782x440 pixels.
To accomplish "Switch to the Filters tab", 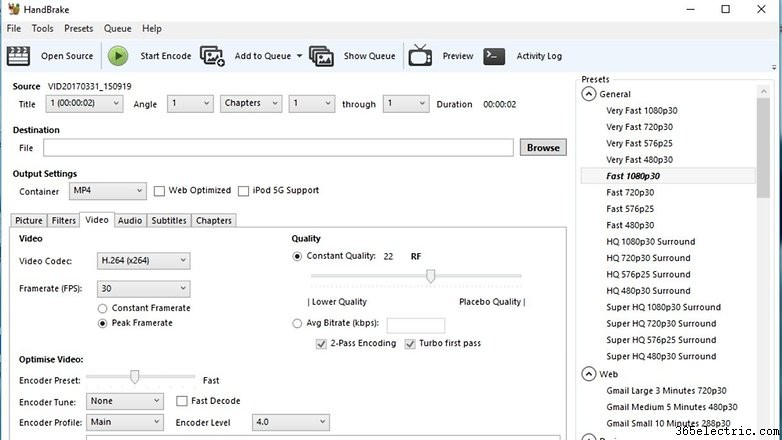I will click(x=64, y=220).
